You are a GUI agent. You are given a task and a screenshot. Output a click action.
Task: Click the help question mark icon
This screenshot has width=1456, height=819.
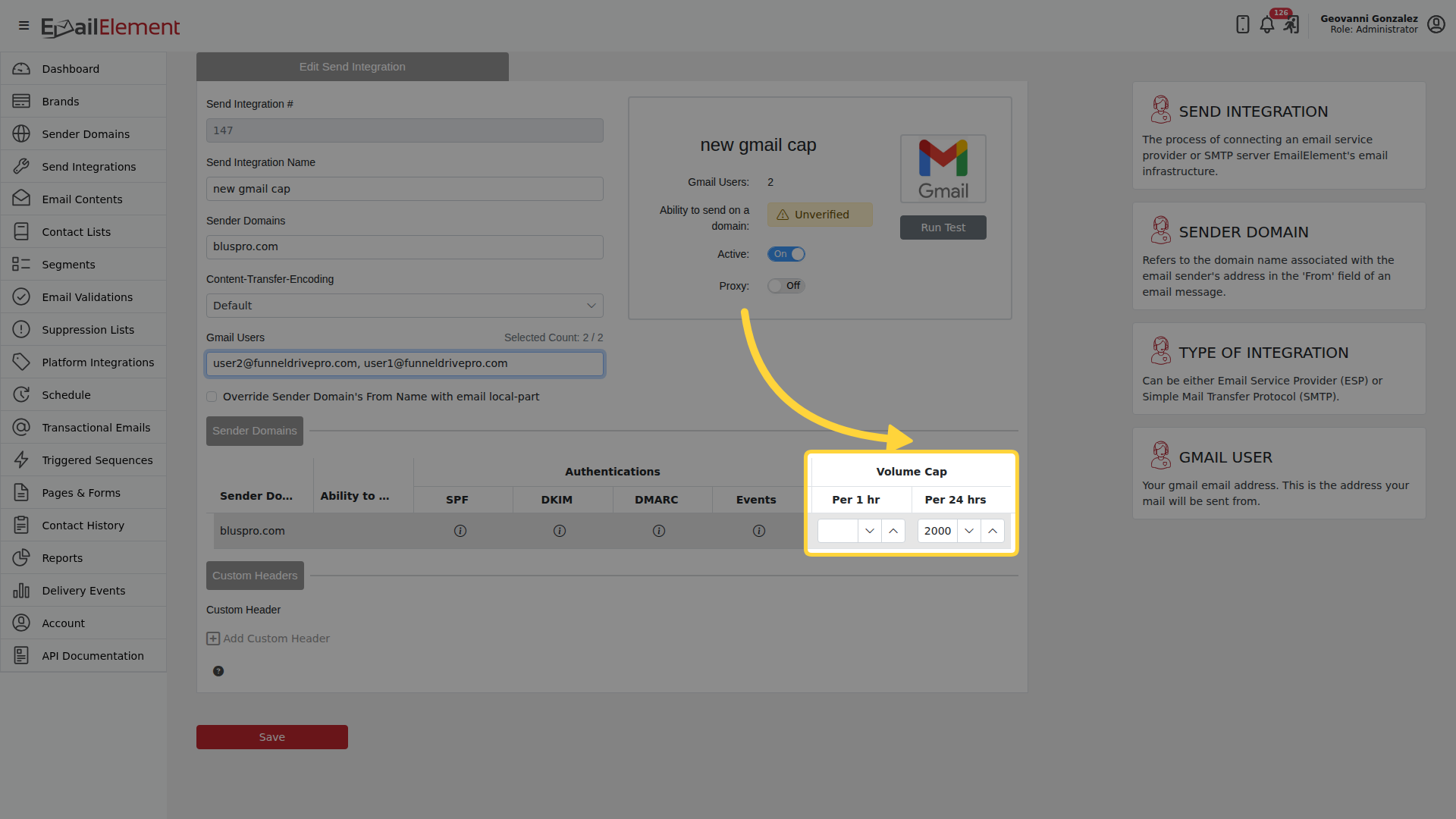coord(218,671)
